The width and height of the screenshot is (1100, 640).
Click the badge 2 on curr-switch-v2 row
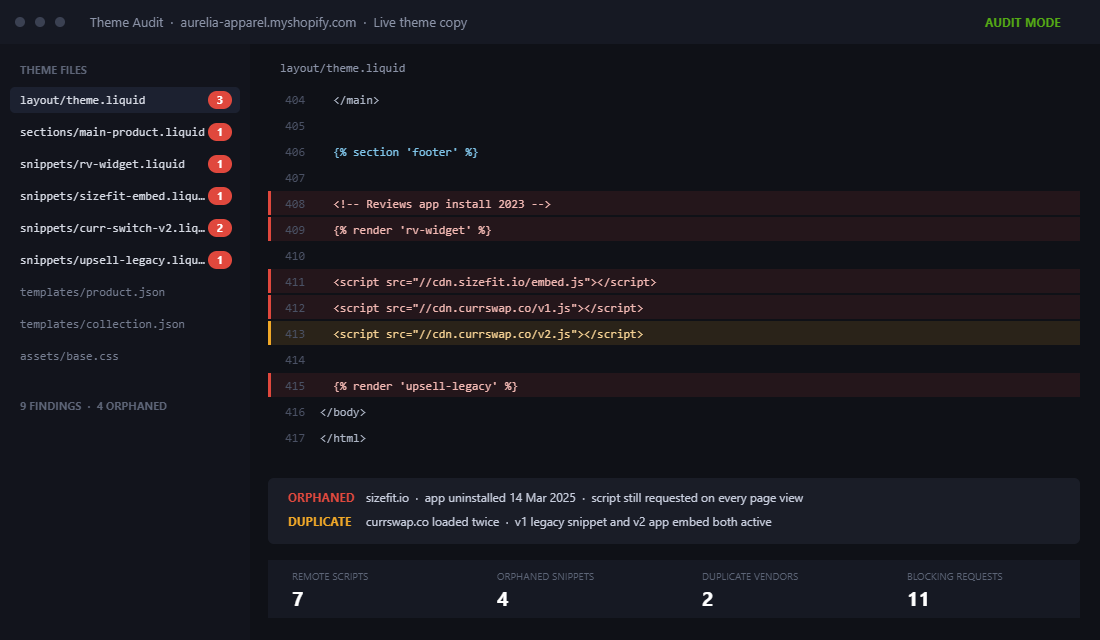coord(220,228)
